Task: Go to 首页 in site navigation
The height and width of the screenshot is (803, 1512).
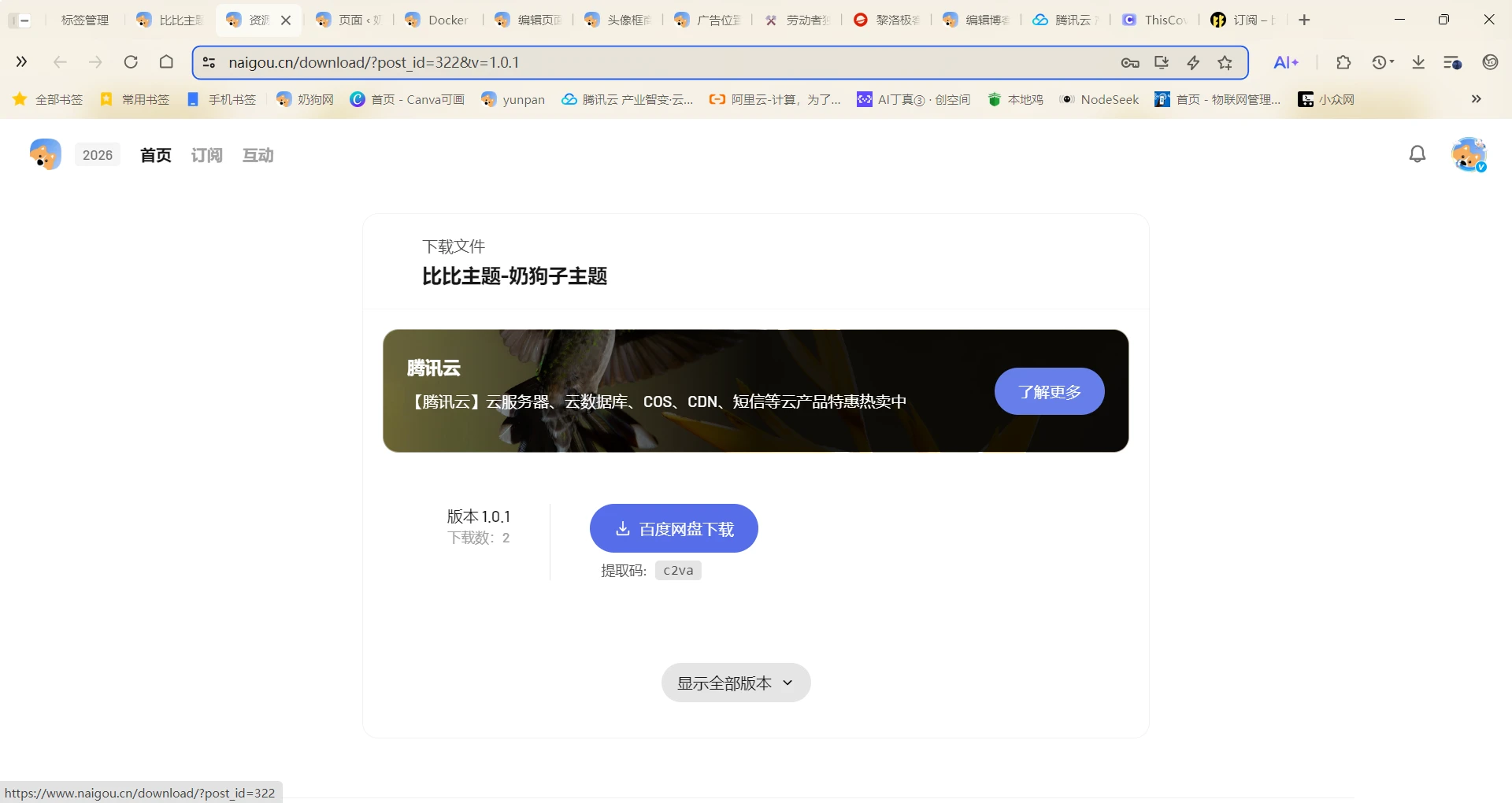Action: pos(156,155)
